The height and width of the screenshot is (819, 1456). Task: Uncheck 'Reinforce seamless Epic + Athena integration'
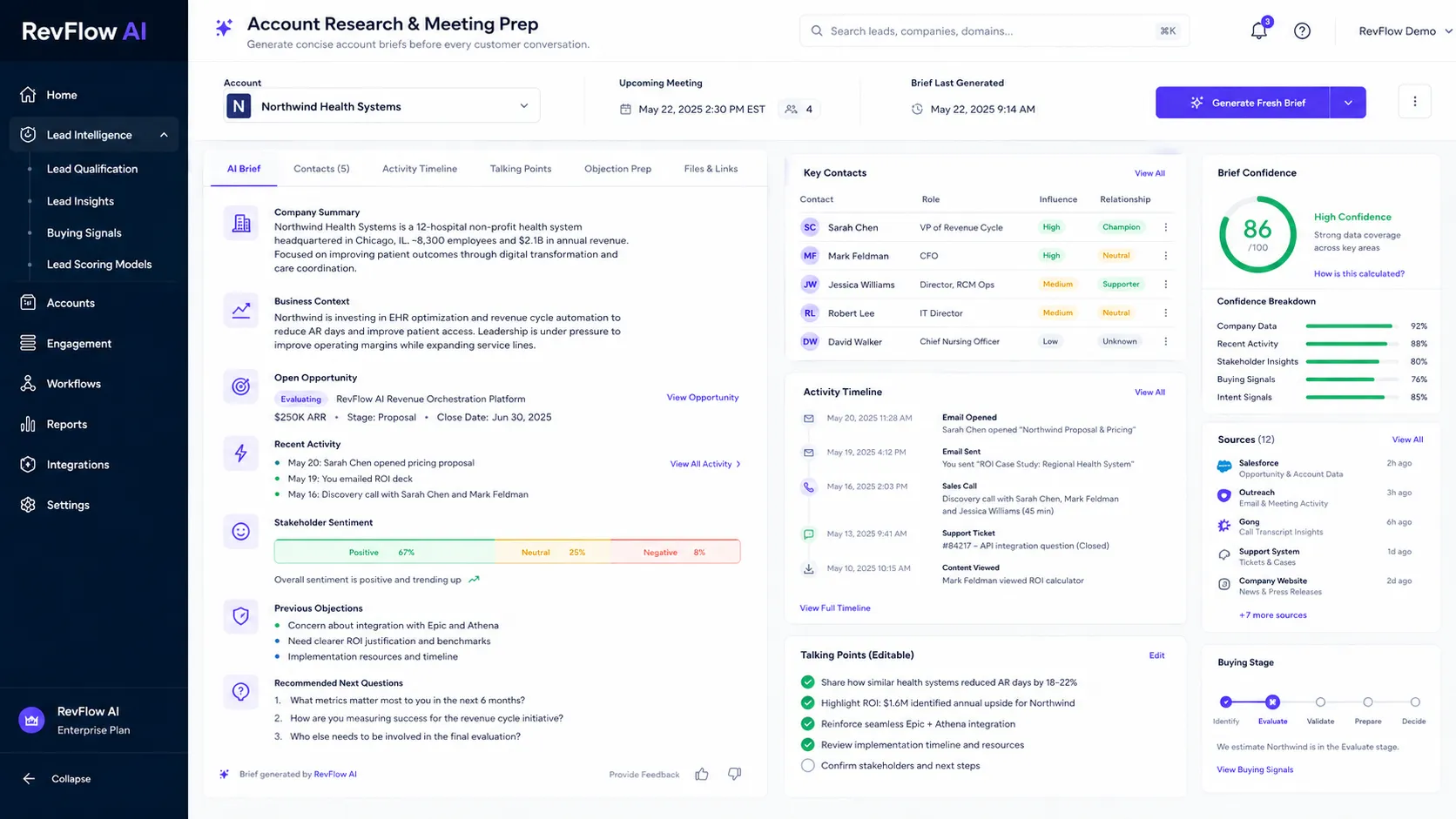coord(807,724)
